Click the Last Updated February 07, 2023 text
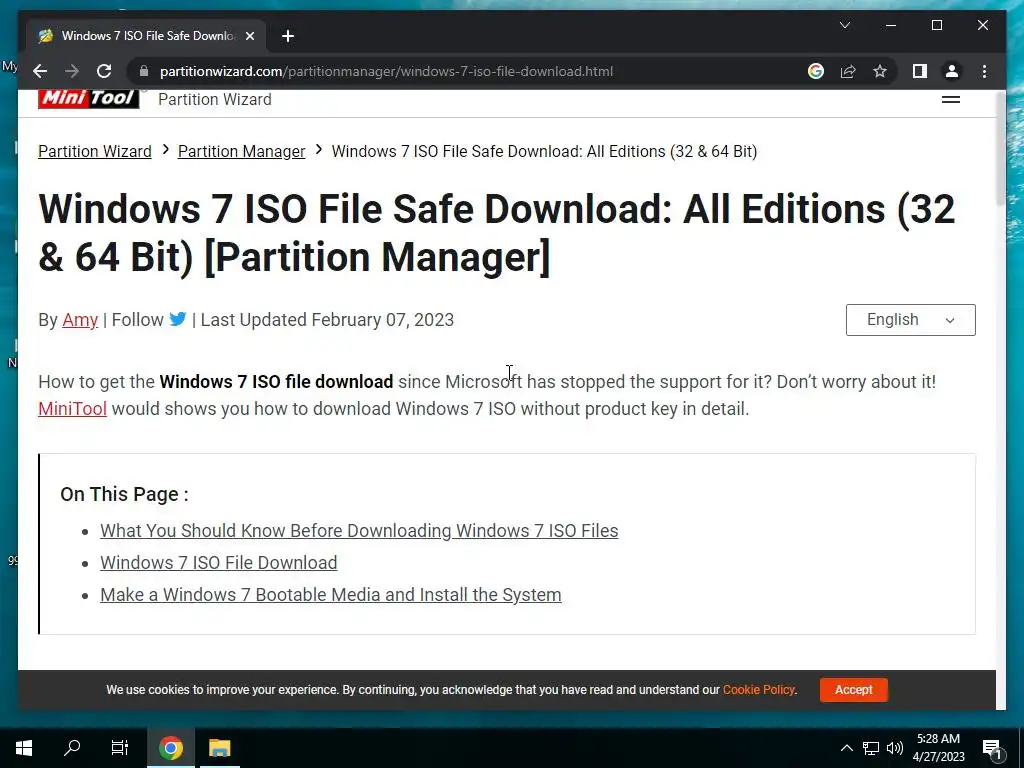Image resolution: width=1024 pixels, height=768 pixels. pos(327,320)
